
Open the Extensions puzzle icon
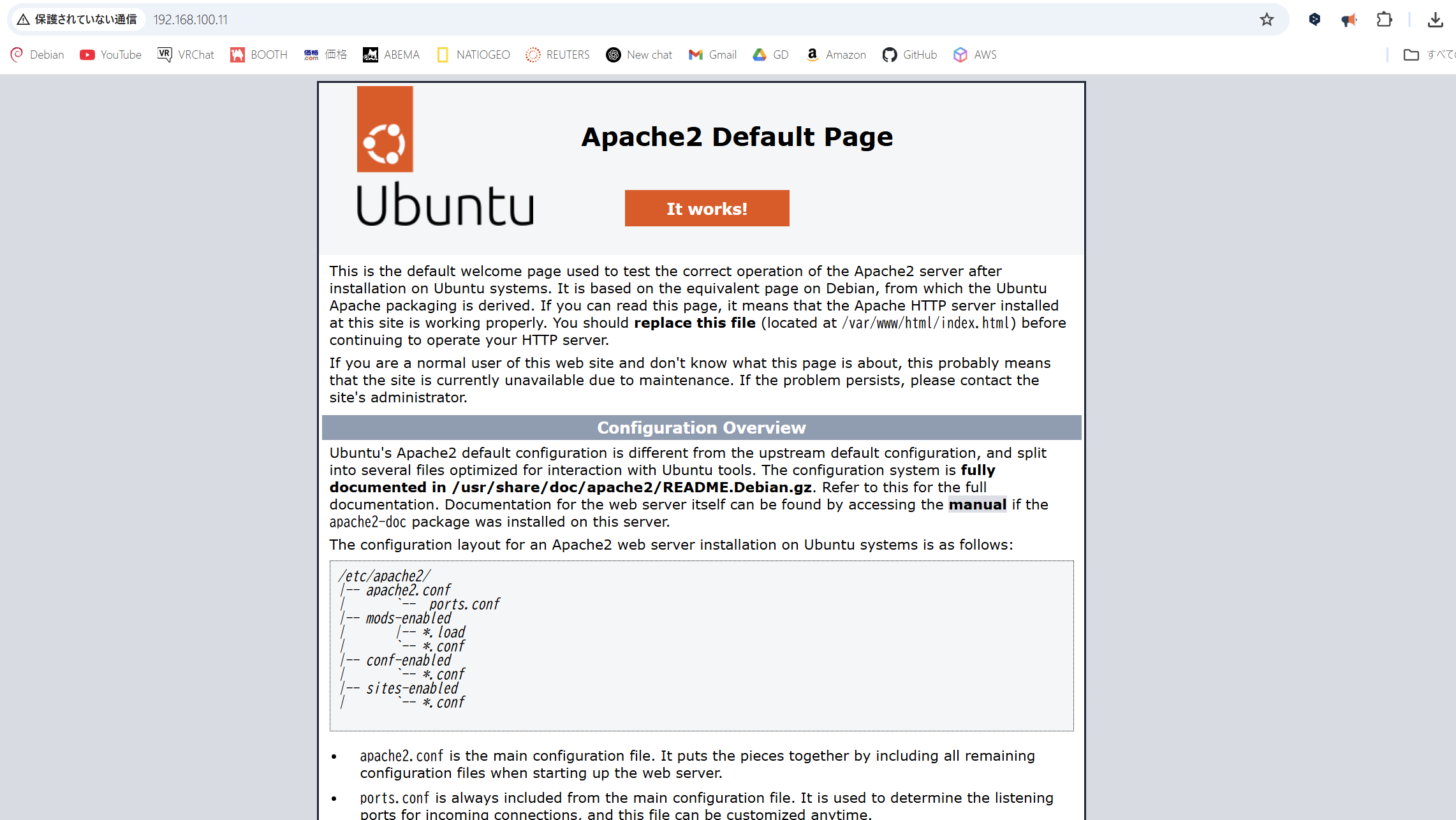pyautogui.click(x=1384, y=20)
